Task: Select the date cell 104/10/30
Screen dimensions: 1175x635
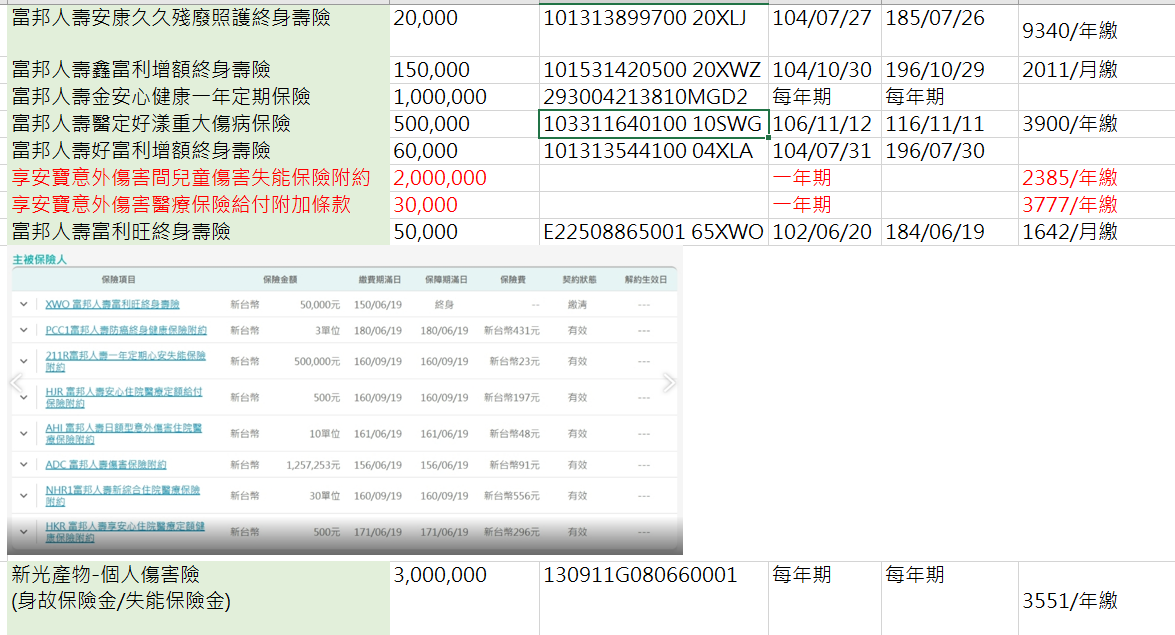Action: pyautogui.click(x=825, y=70)
